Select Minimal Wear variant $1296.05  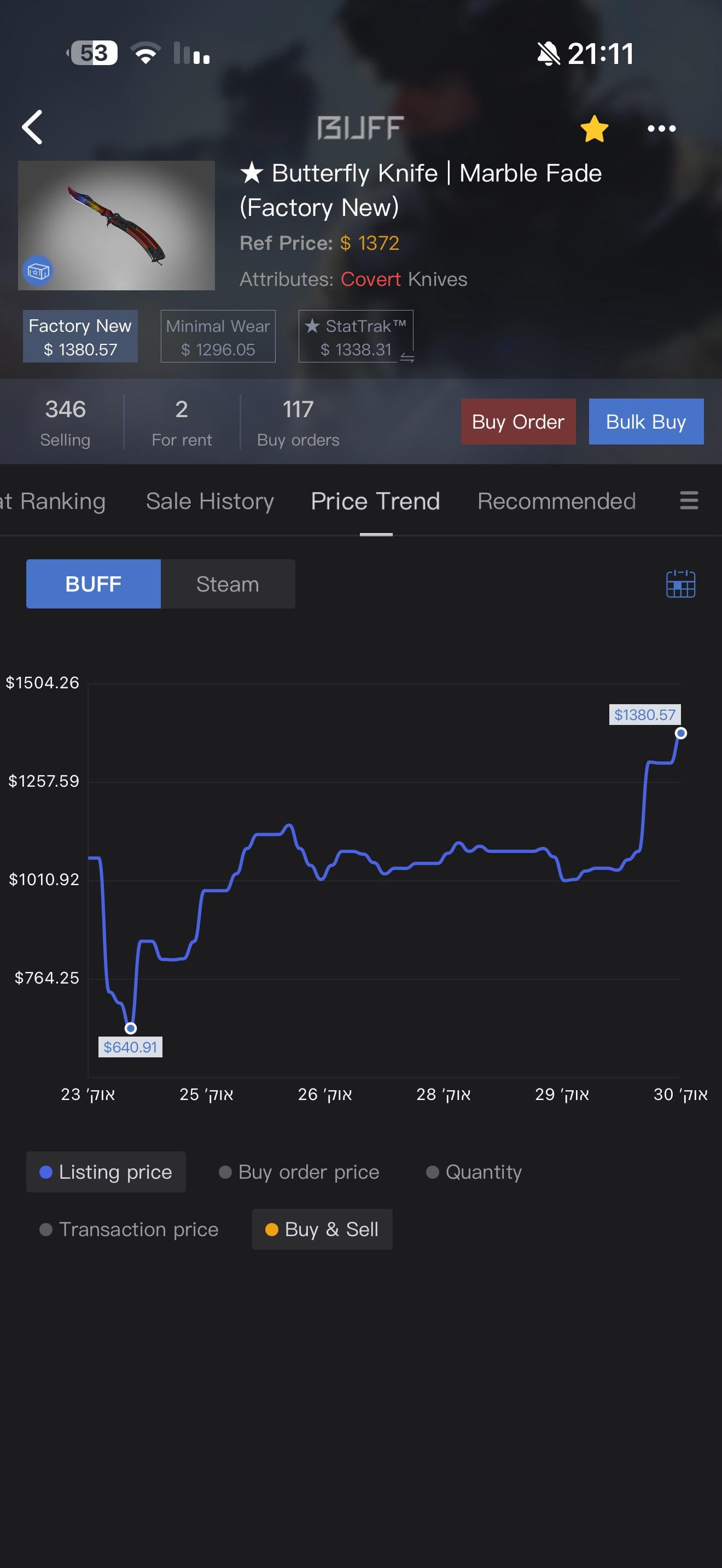(218, 337)
